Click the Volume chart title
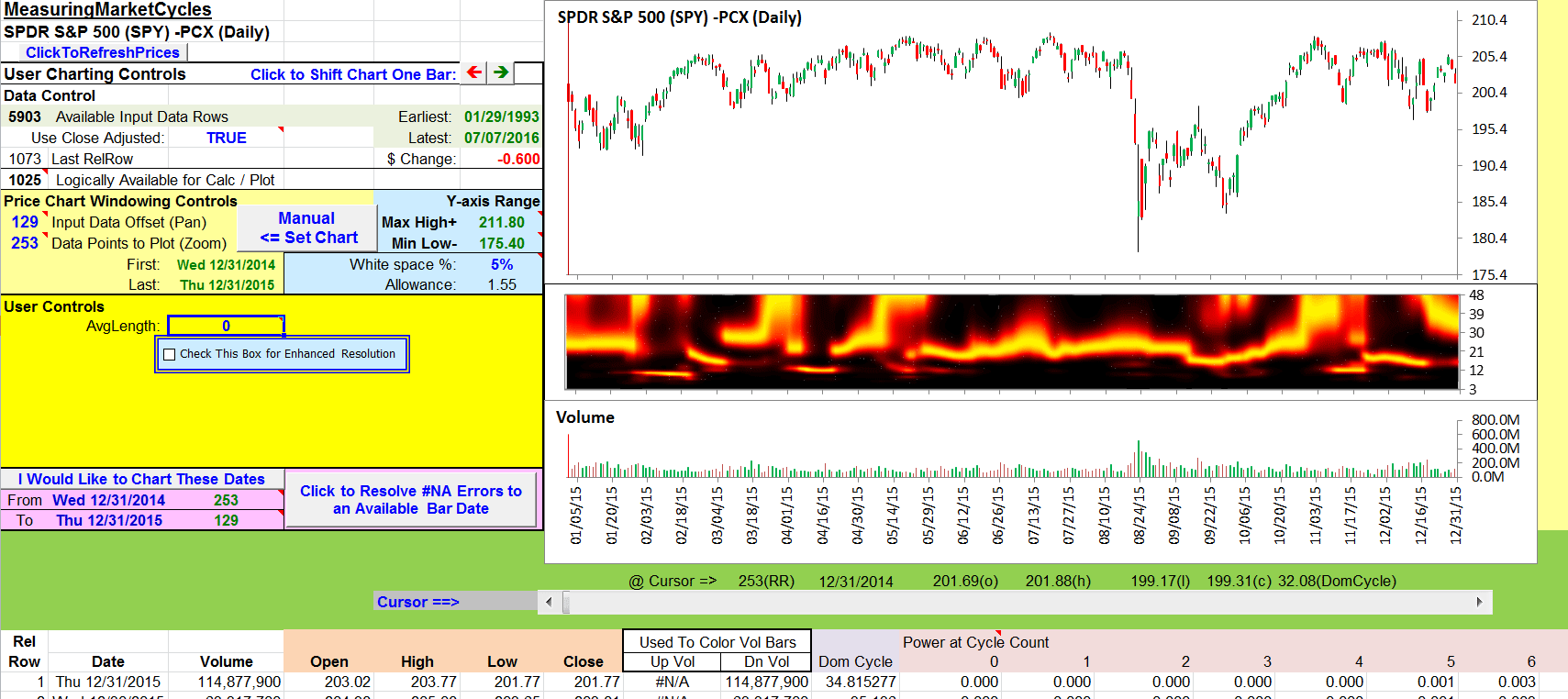Screen dimensions: 1568x699 [585, 417]
